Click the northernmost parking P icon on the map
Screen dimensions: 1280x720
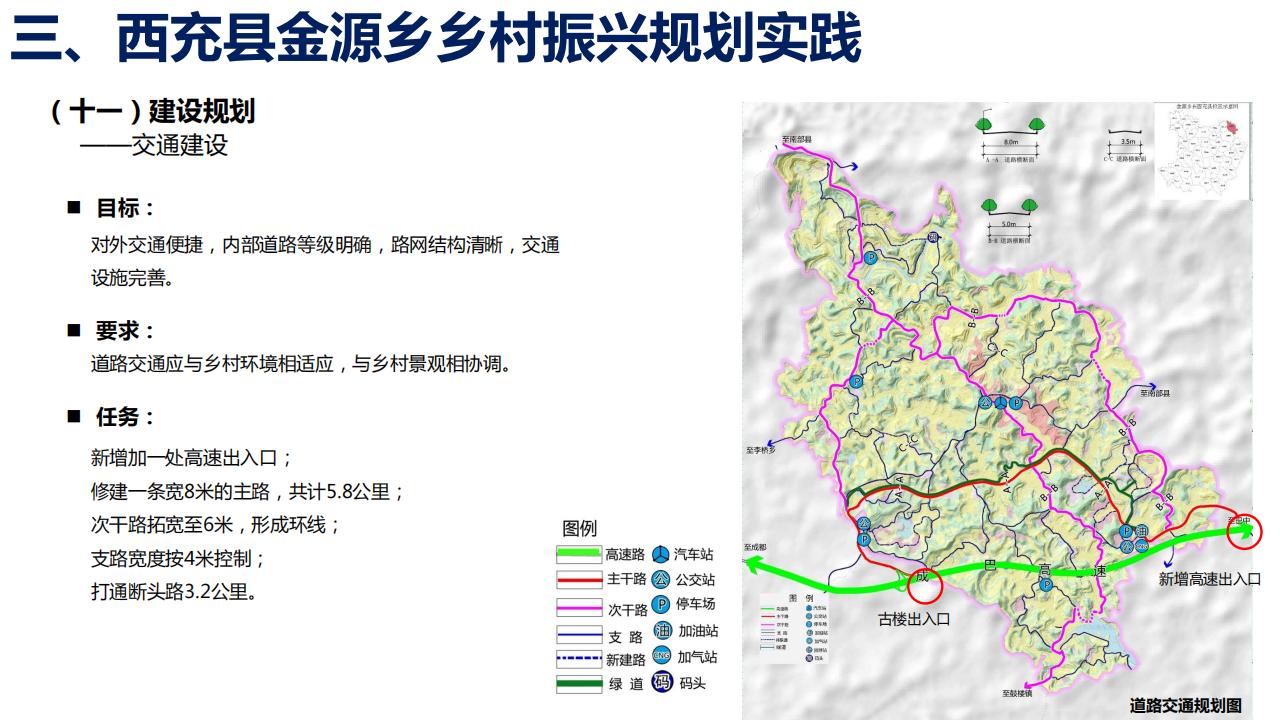click(870, 257)
